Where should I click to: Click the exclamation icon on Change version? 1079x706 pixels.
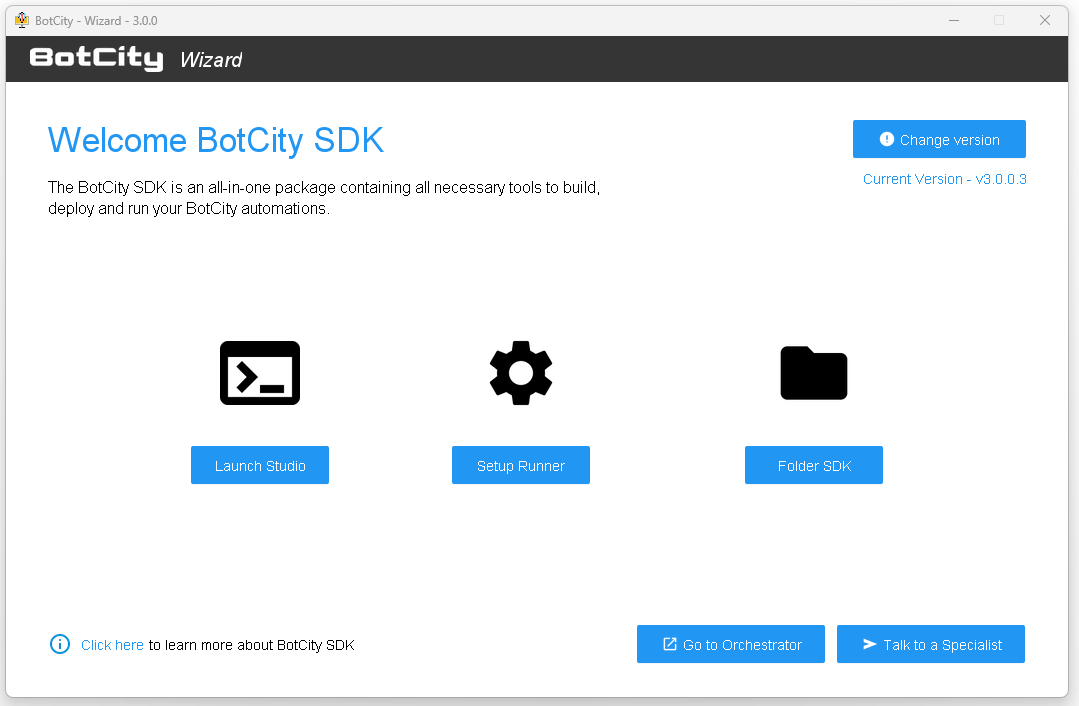886,139
